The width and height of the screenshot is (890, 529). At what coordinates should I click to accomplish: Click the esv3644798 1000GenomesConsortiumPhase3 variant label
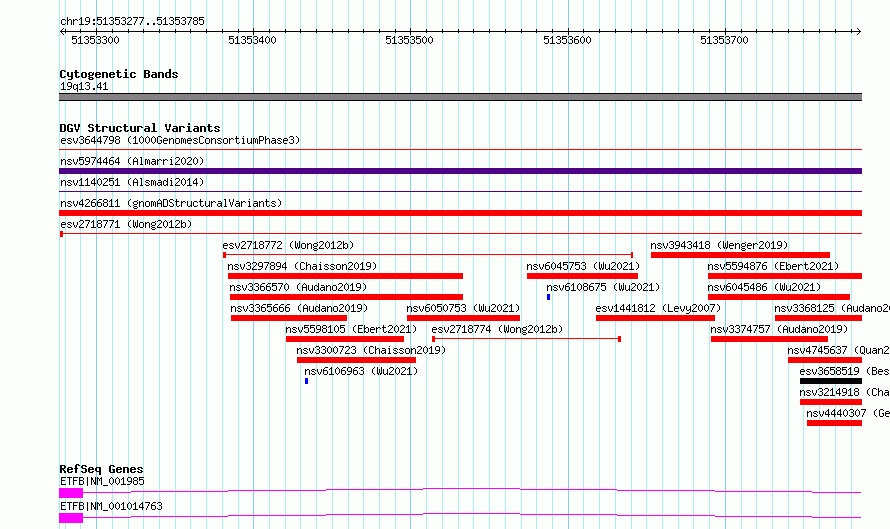pos(180,140)
